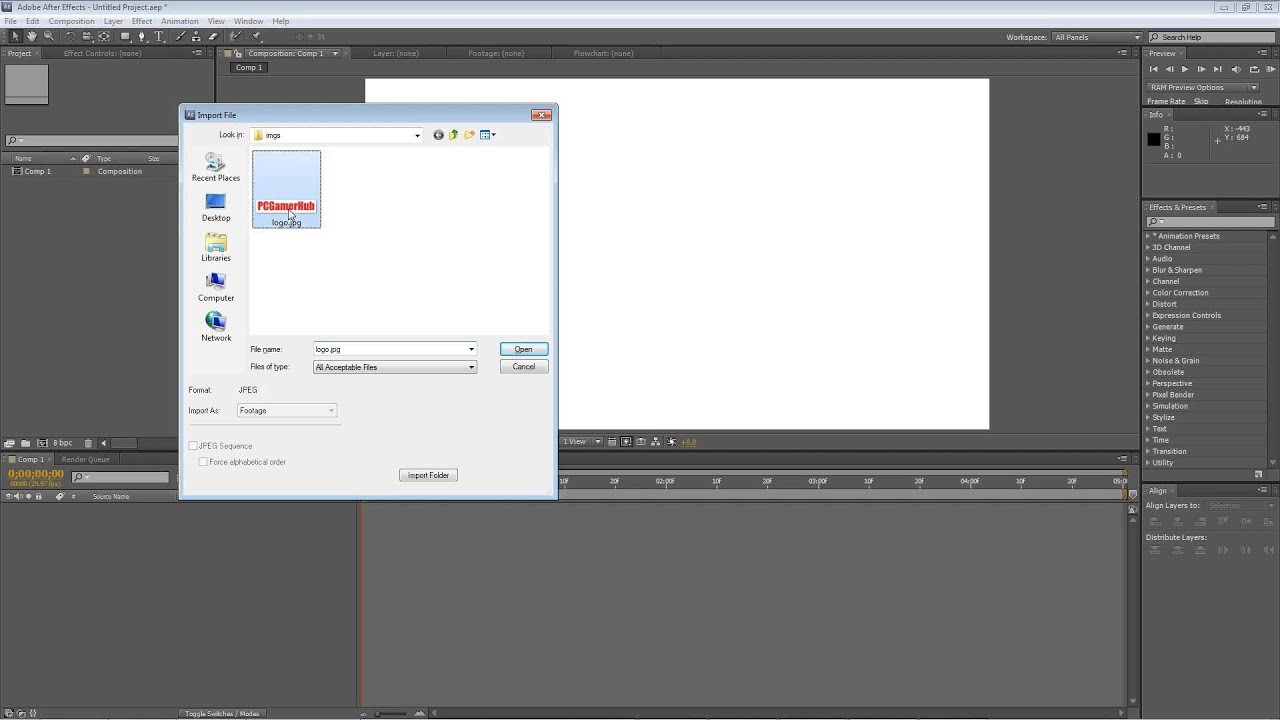
Task: Select the Unified Camera tool
Action: click(87, 36)
